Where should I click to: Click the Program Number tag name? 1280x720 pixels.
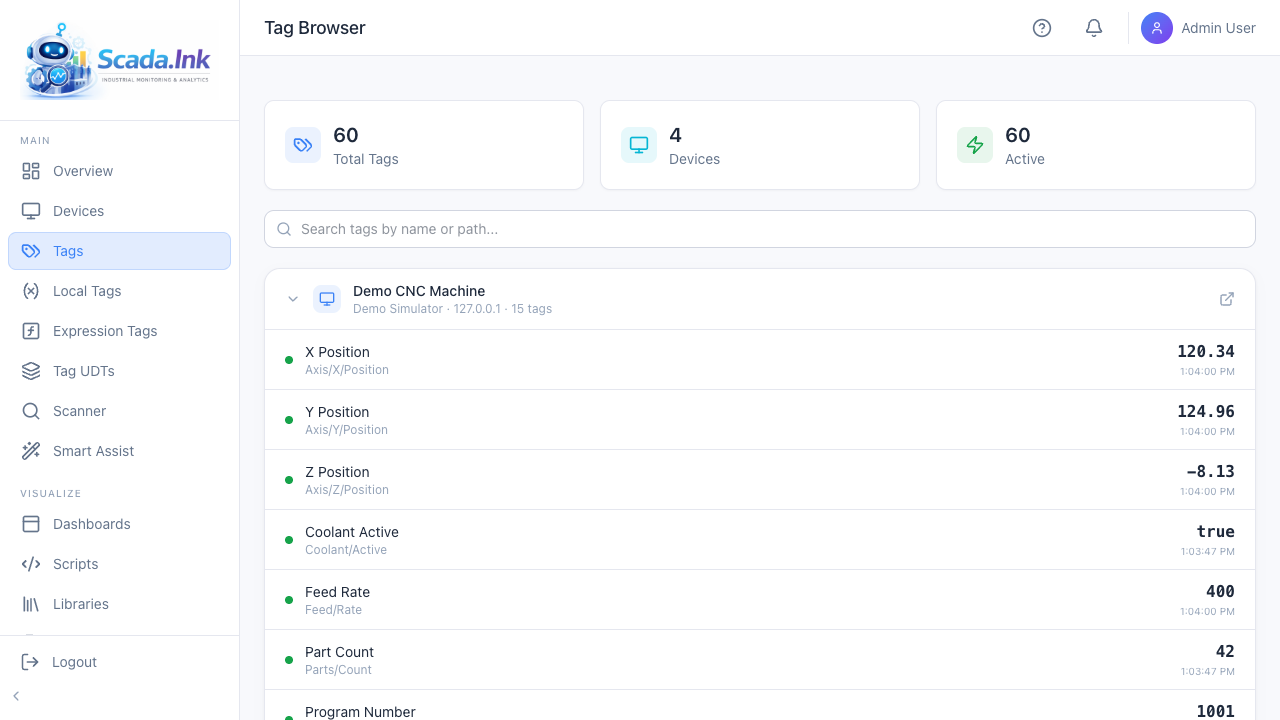[360, 711]
